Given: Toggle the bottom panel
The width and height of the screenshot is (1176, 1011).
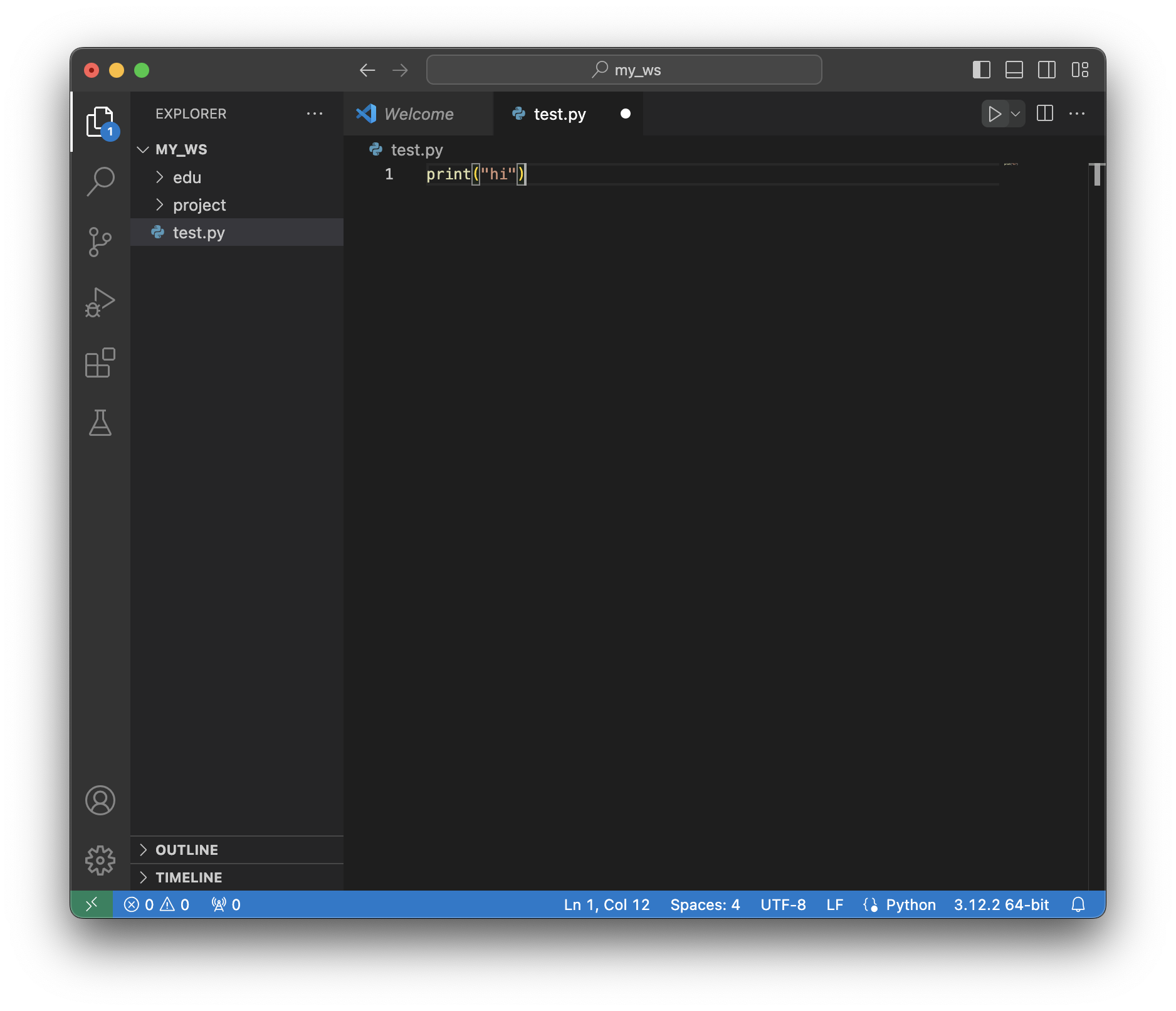Looking at the screenshot, I should [1014, 70].
